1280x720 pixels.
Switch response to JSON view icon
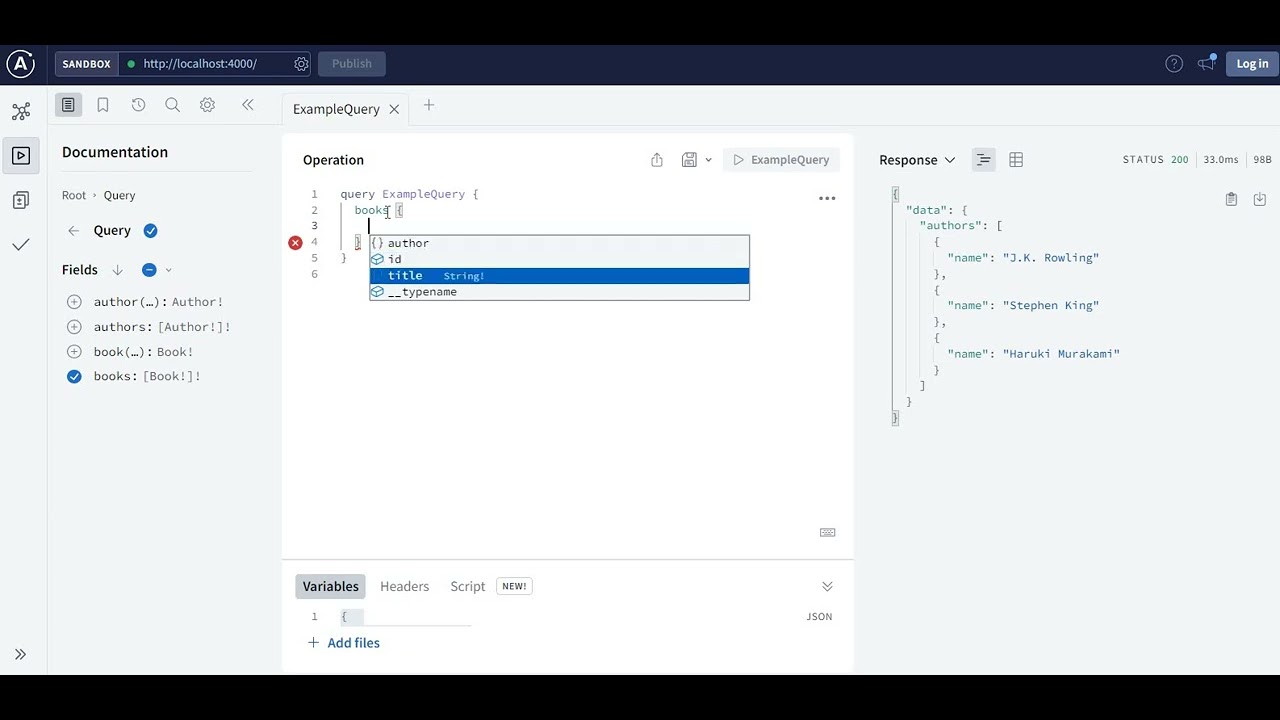click(x=983, y=160)
